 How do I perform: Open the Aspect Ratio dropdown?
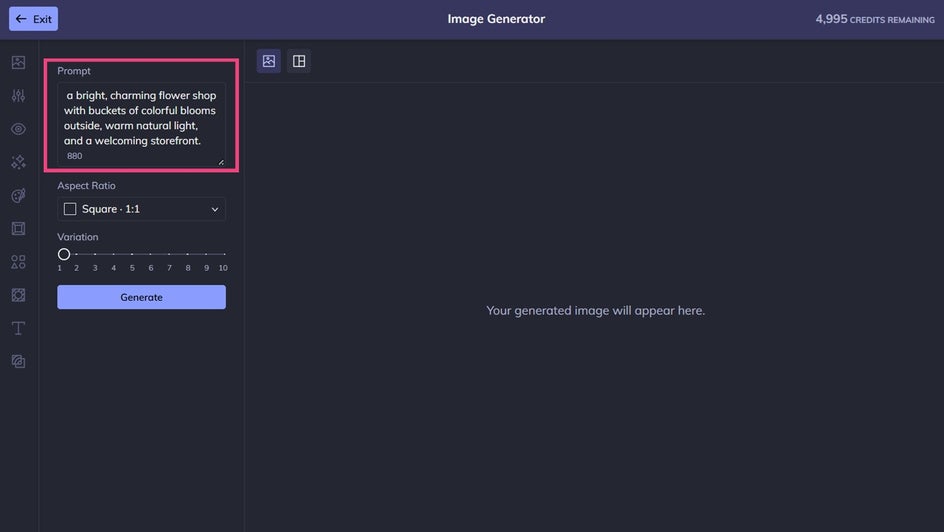pyautogui.click(x=141, y=209)
